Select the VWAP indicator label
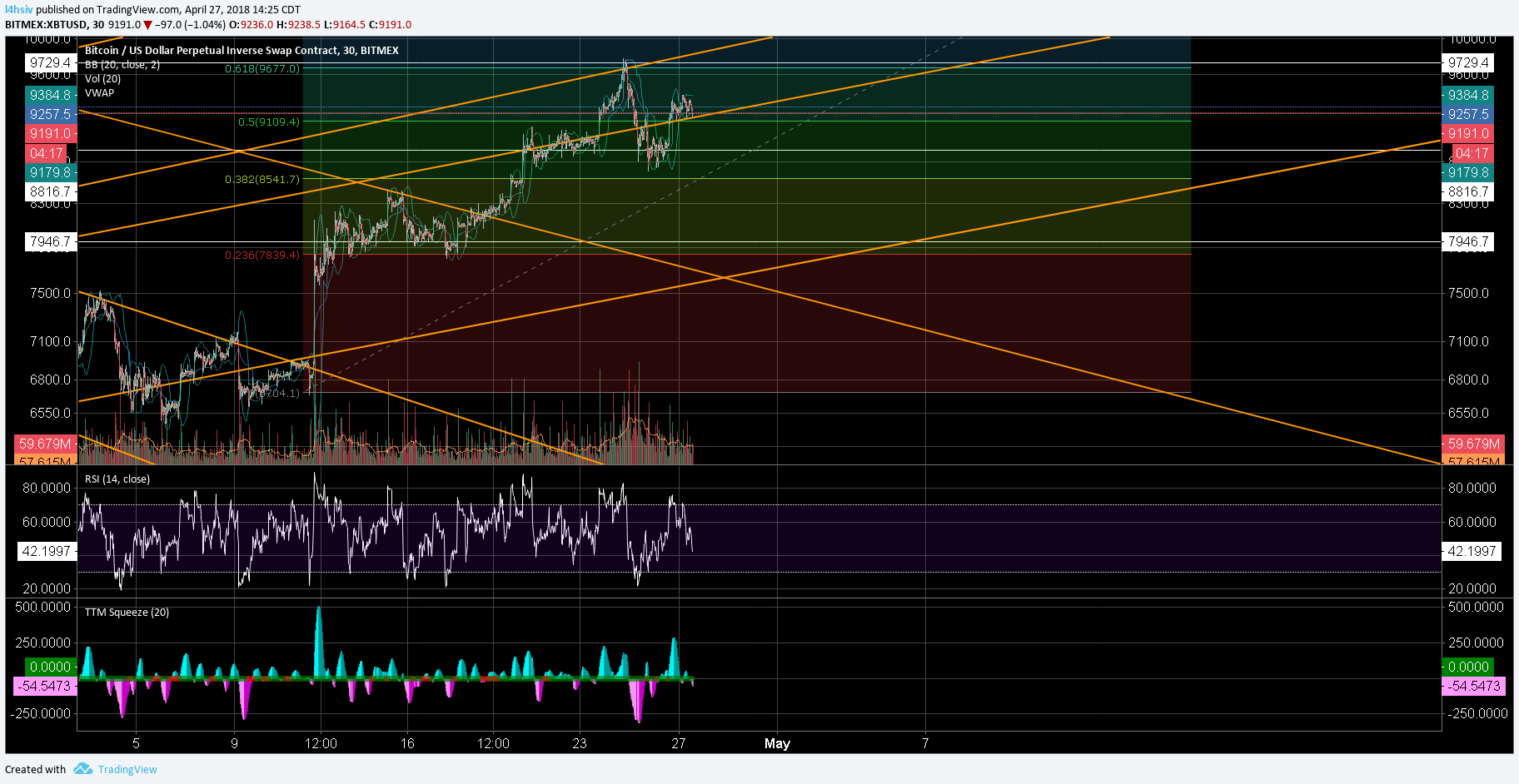1519x784 pixels. [99, 93]
